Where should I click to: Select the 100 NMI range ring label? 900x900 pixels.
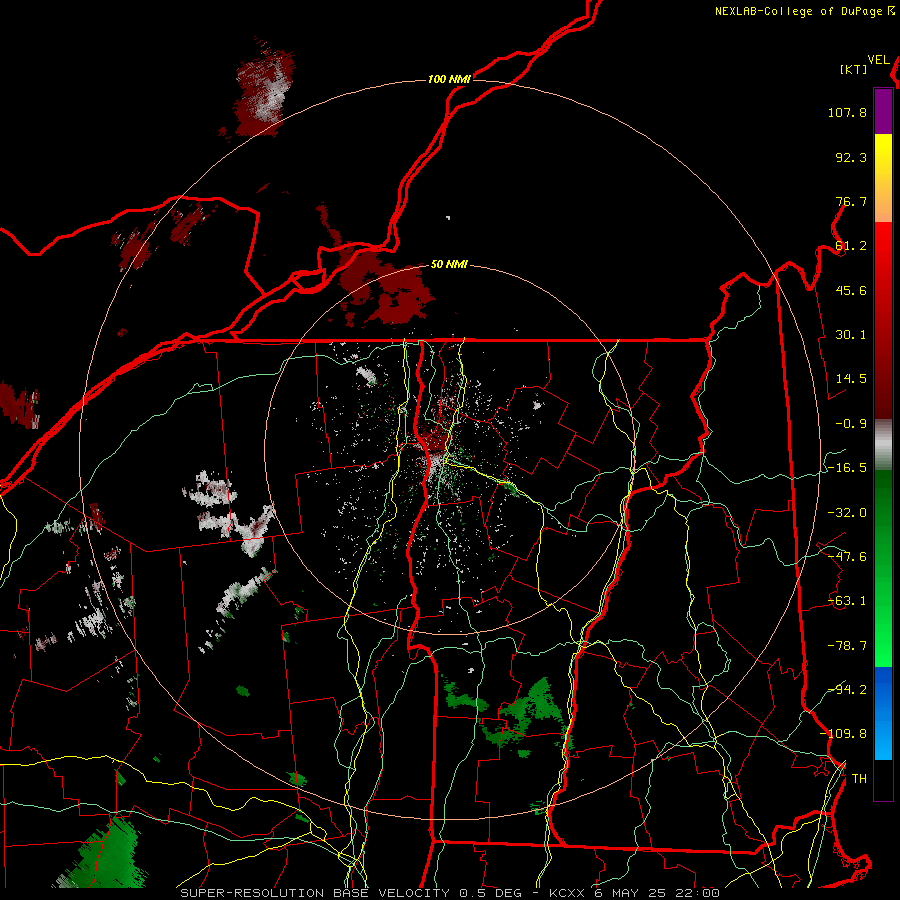tap(449, 79)
